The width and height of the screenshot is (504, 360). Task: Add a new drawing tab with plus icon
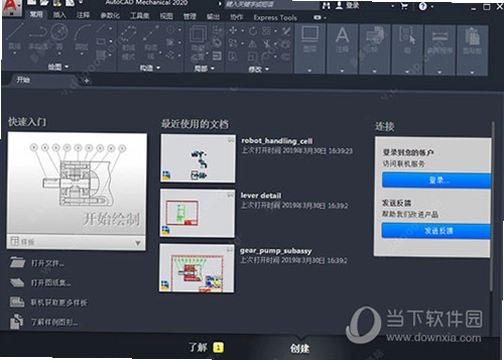click(86, 81)
